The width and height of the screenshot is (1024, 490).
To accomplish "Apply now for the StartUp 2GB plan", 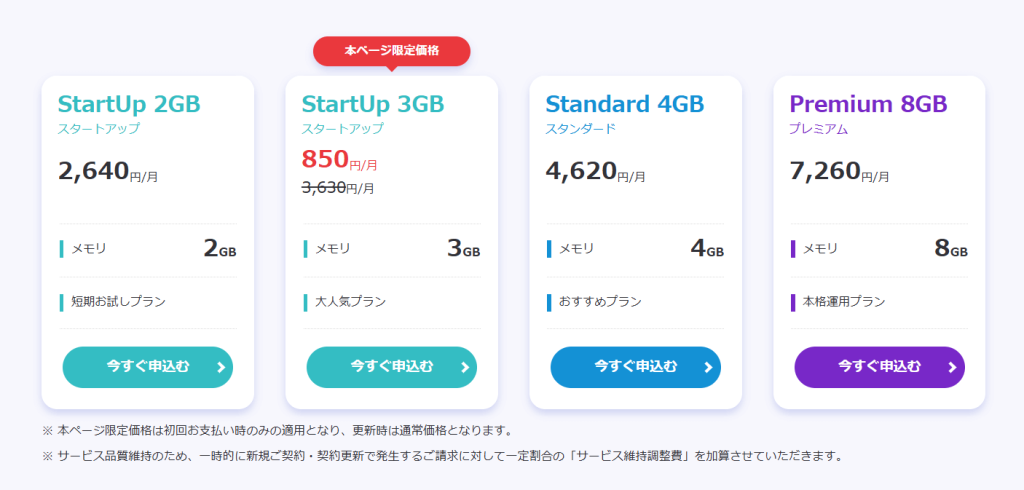I will [148, 367].
